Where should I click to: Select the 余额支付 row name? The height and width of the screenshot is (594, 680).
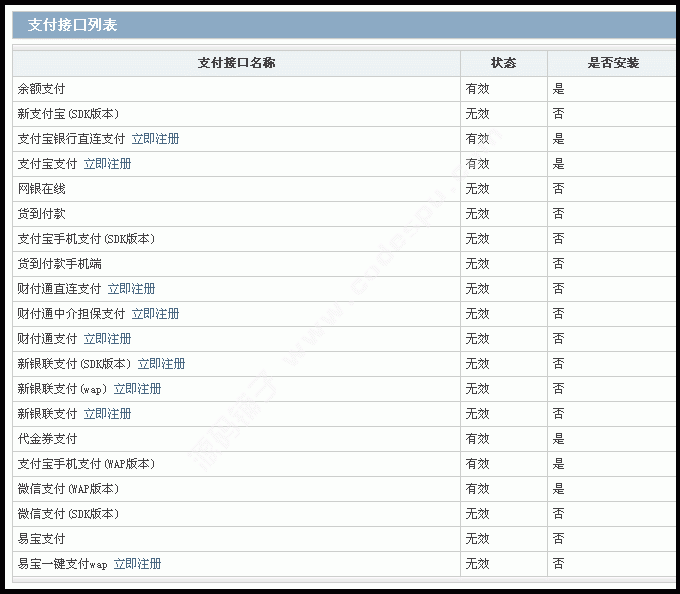(x=41, y=89)
